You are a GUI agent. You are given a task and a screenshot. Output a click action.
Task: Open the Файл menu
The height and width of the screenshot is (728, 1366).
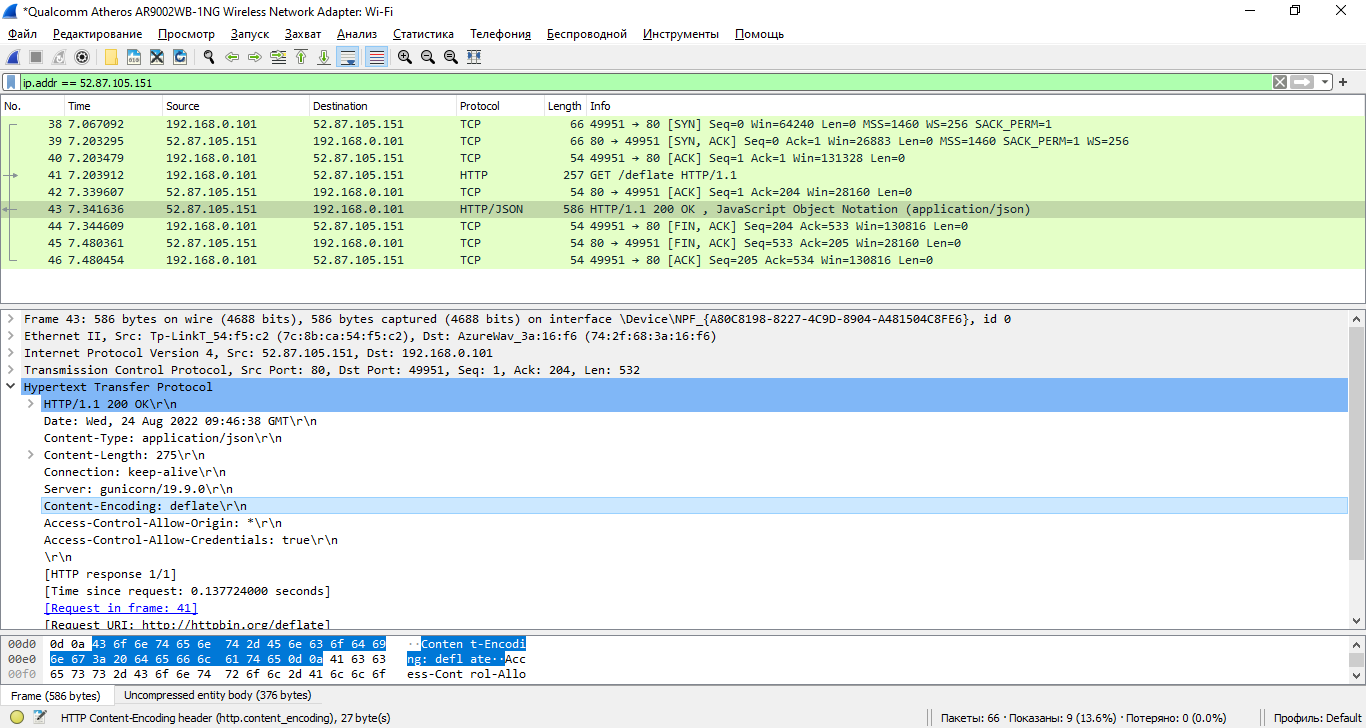(x=22, y=34)
